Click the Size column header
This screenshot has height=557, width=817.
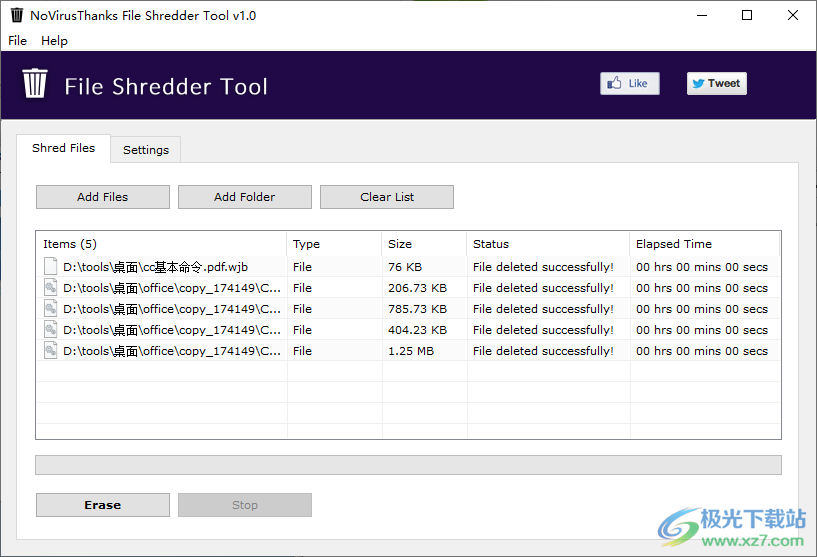424,244
